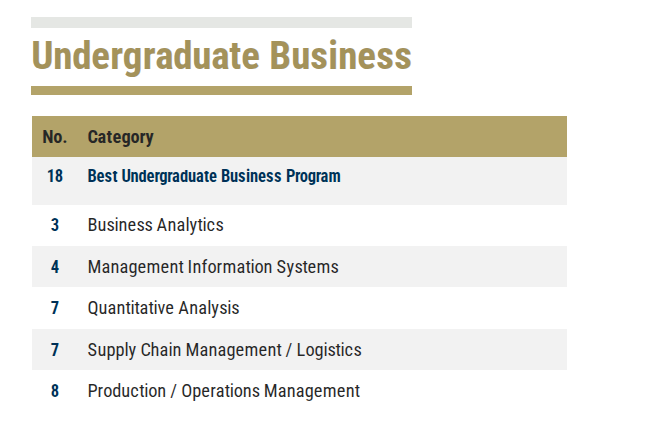Click rank 7 beside Supply Chain Management
This screenshot has height=427, width=647.
55,350
